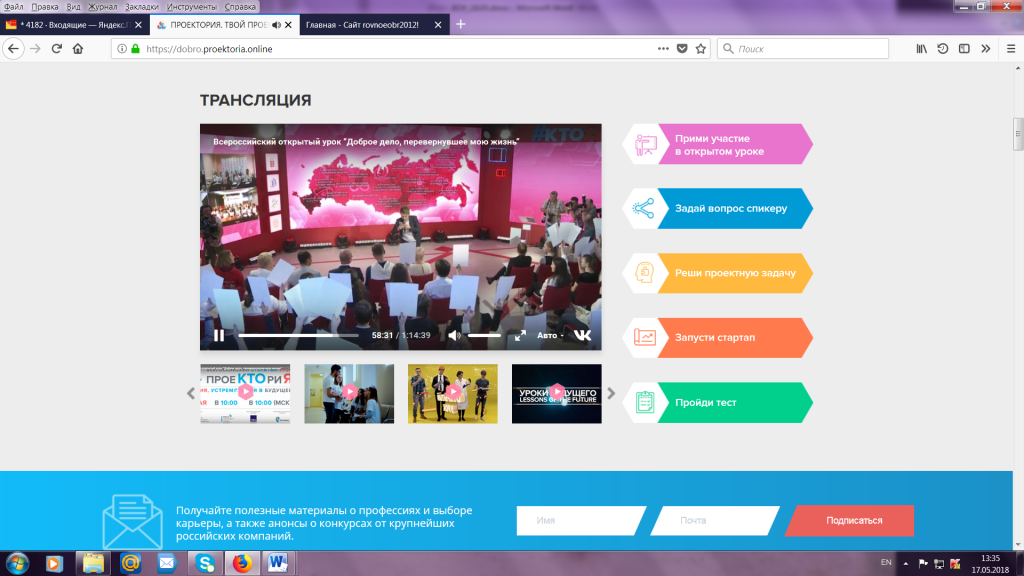The width and height of the screenshot is (1024, 576).
Task: Click the Почта input field
Action: pyautogui.click(x=715, y=520)
